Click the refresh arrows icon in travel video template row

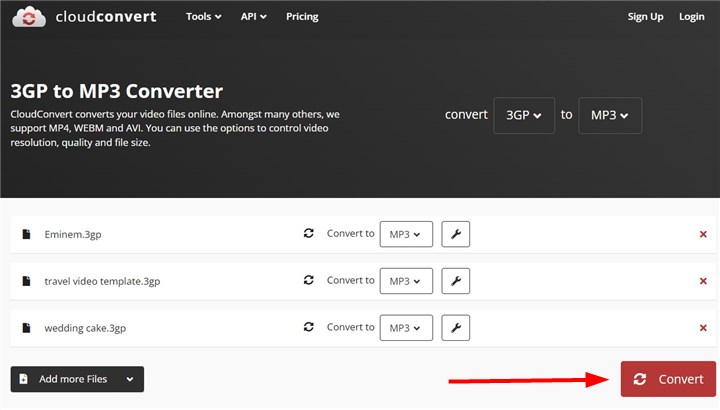pos(309,280)
